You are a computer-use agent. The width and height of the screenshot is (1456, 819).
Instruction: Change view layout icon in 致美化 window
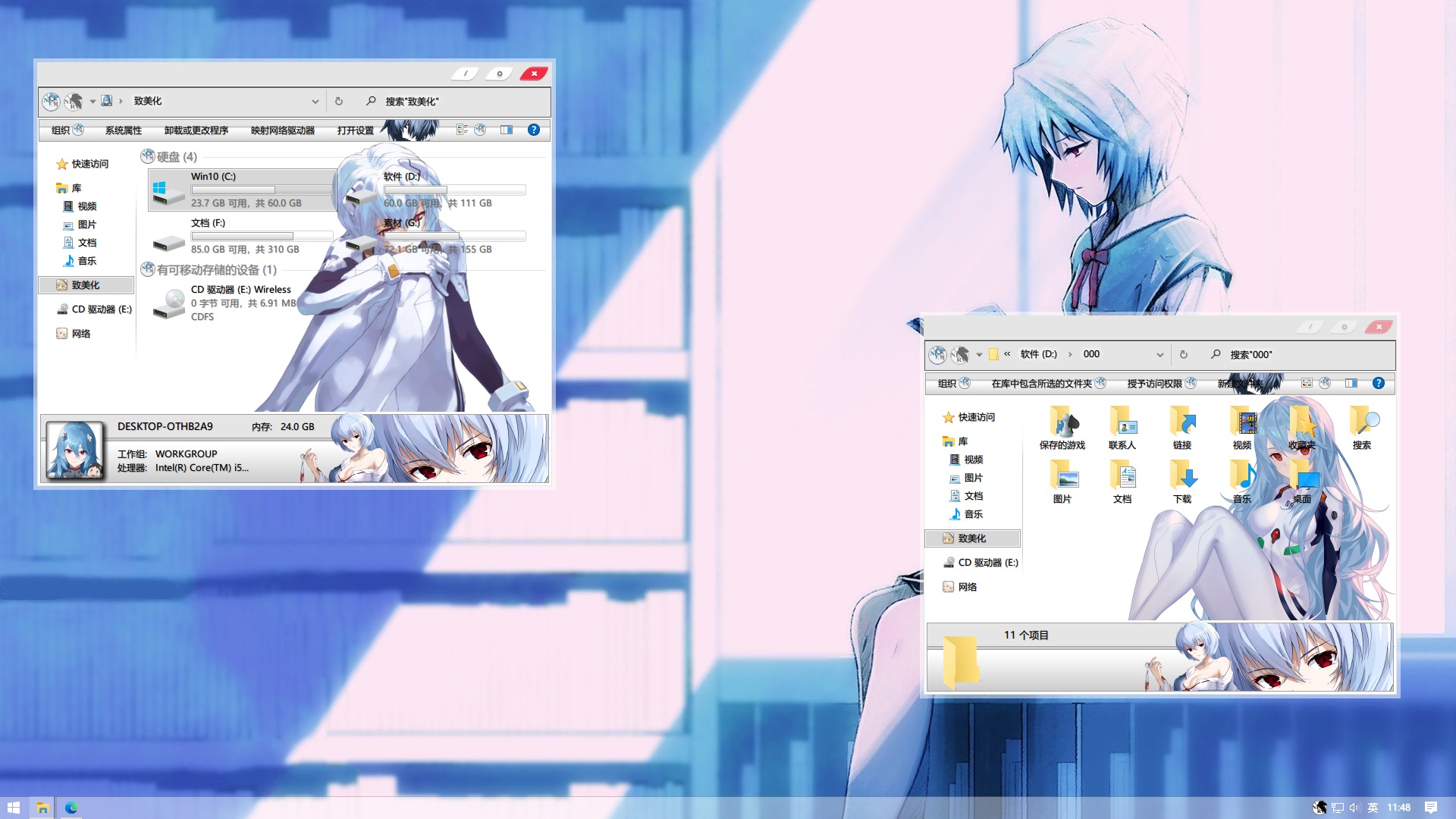[x=462, y=130]
